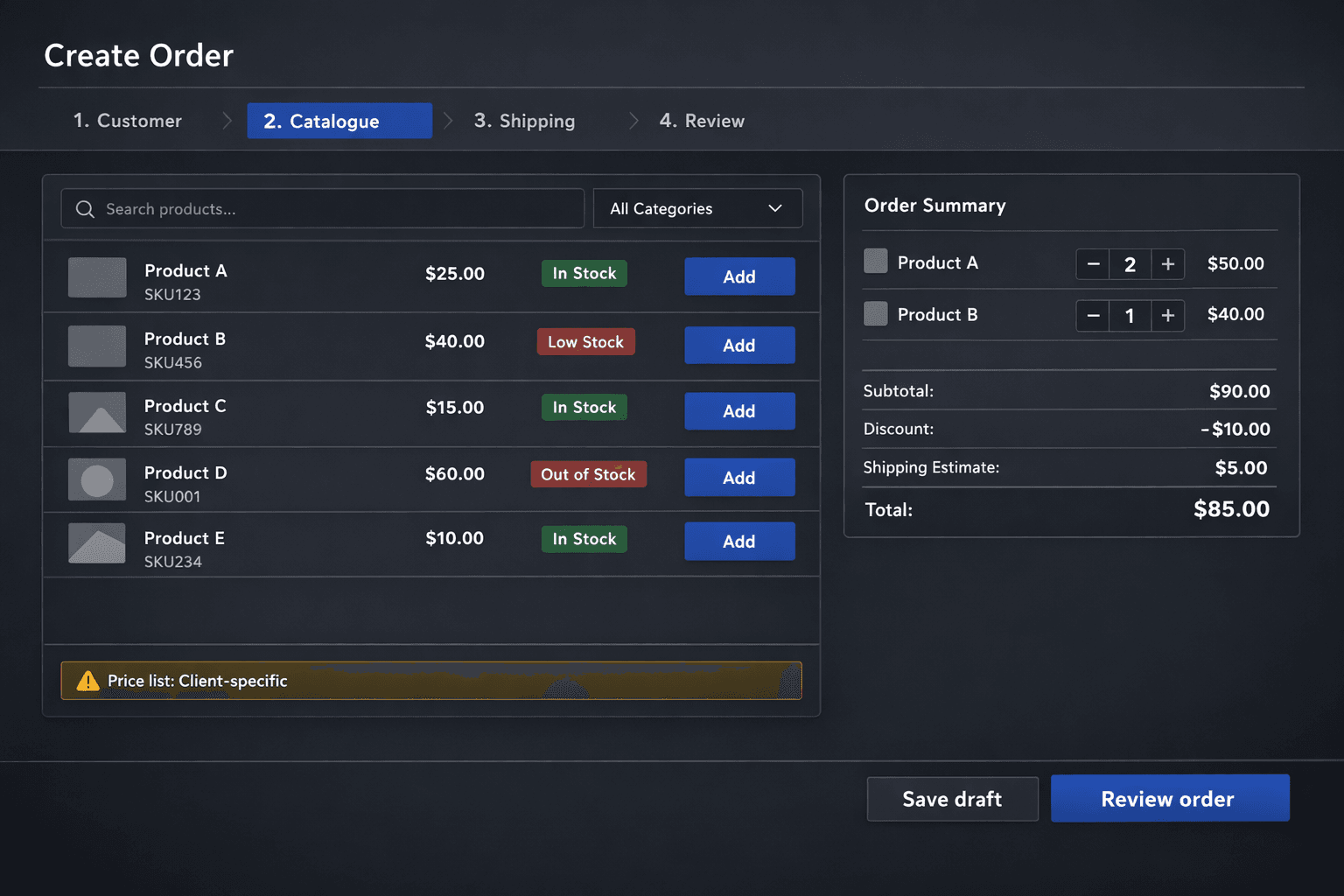Click the chevron arrow on All Categories
The width and height of the screenshot is (1344, 896).
[774, 208]
